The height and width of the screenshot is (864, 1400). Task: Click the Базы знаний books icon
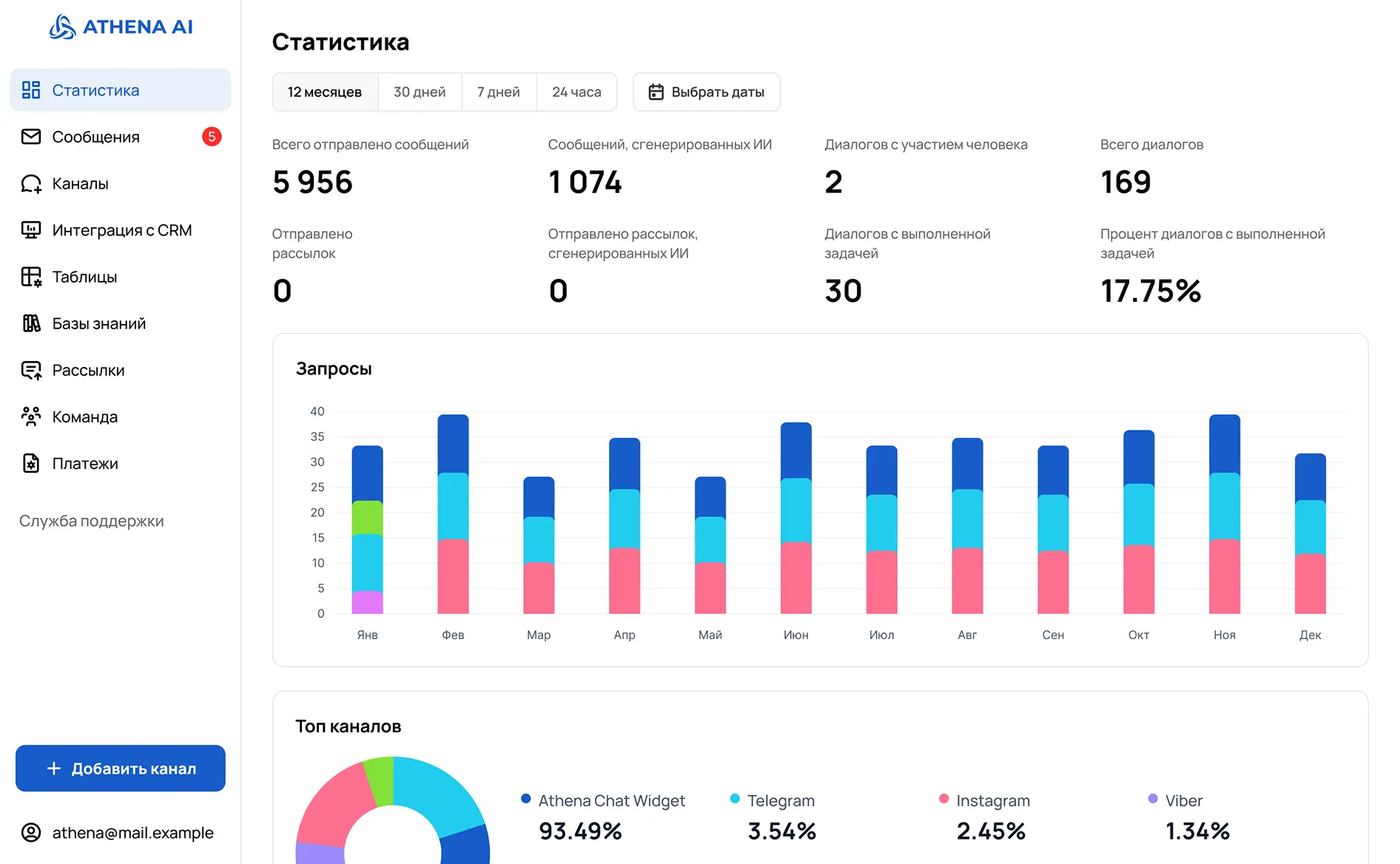31,323
